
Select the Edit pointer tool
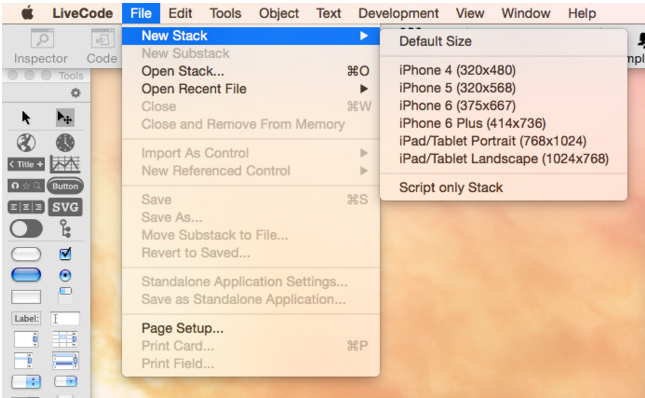(x=65, y=118)
